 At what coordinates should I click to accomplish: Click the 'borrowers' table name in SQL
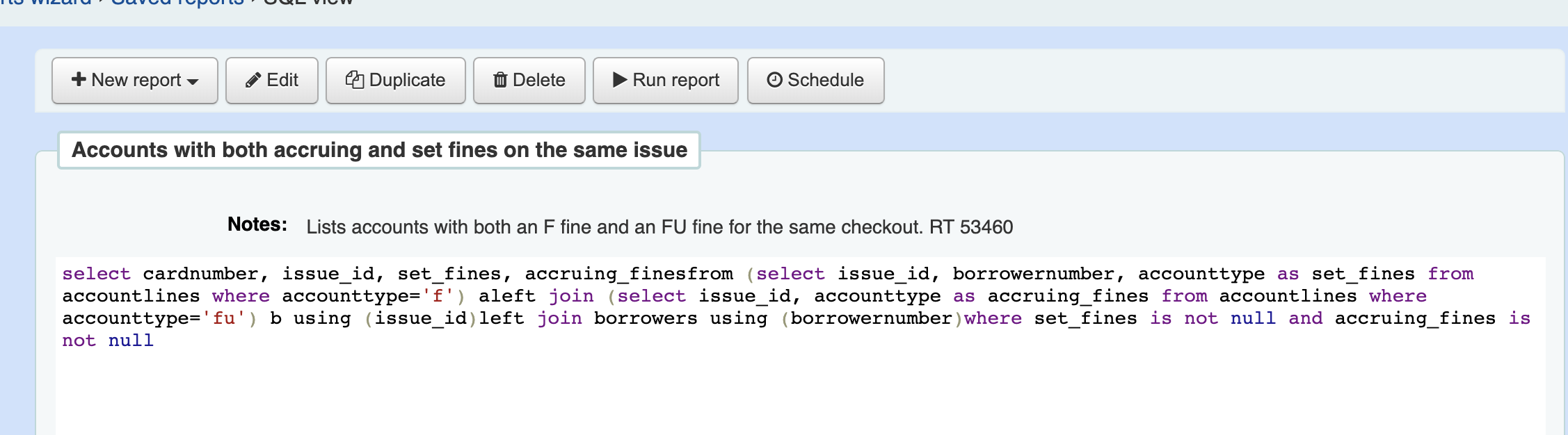[x=645, y=318]
